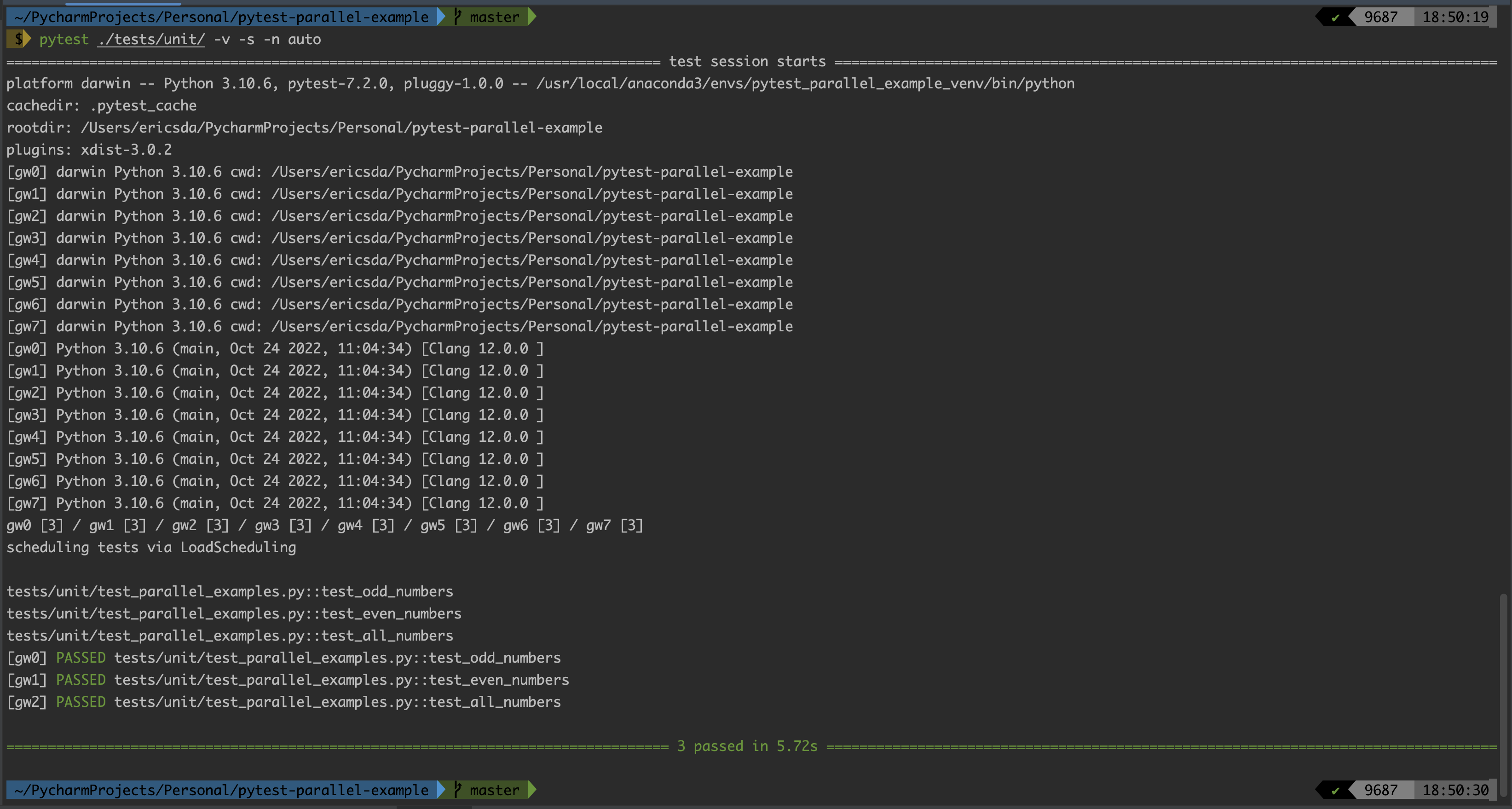
Task: Click the dollar sign prompt icon
Action: coord(19,39)
